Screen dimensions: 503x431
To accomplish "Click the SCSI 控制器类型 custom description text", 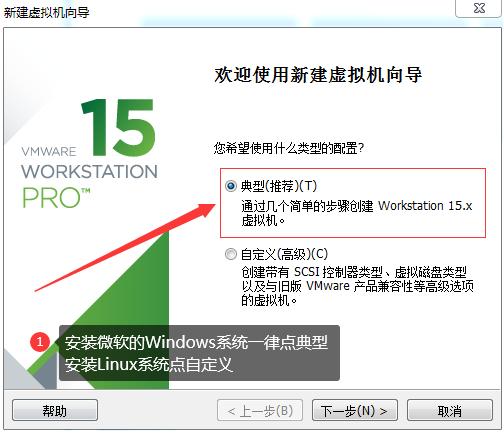I will (357, 286).
